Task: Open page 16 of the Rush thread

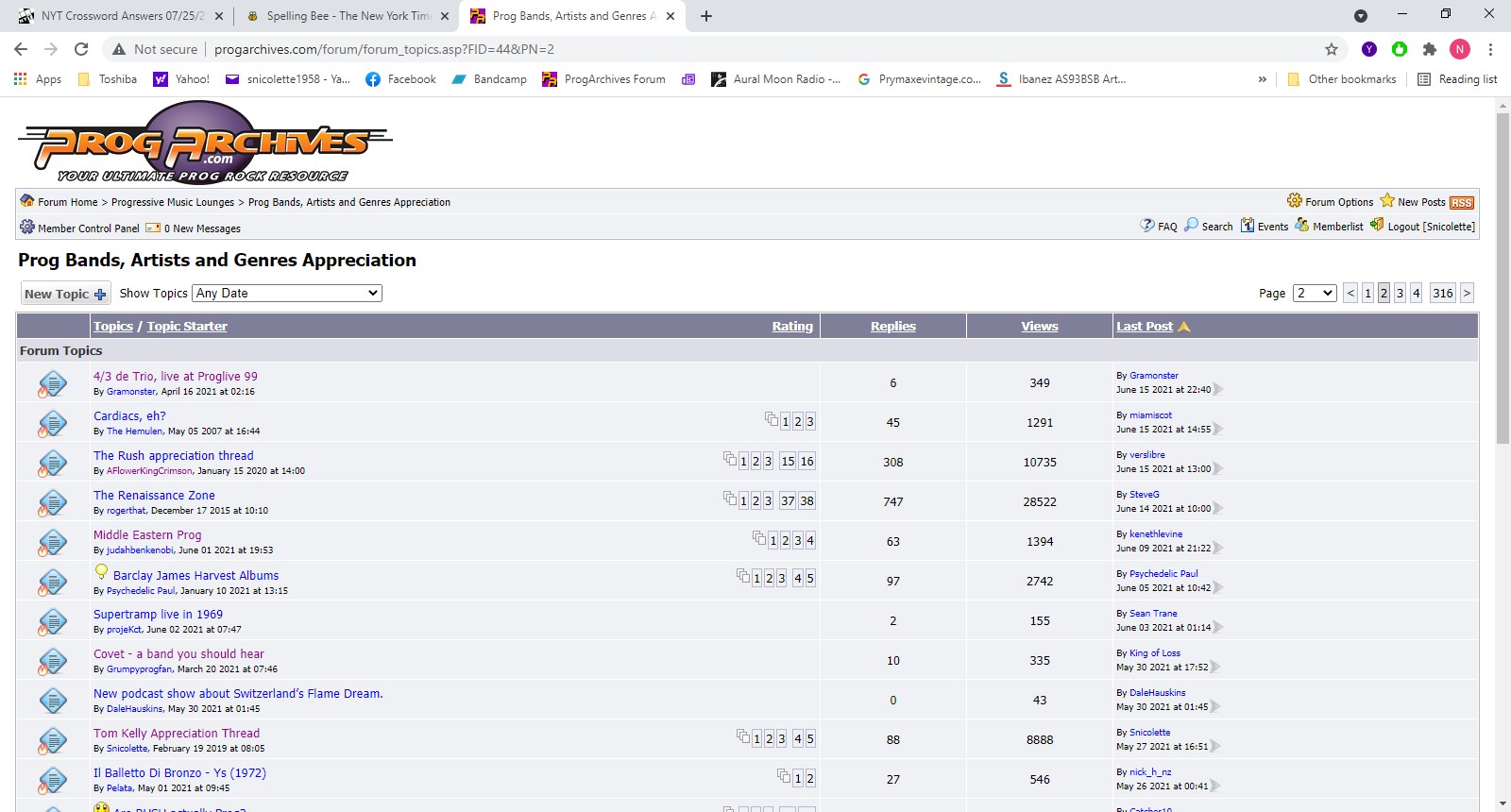Action: click(806, 461)
